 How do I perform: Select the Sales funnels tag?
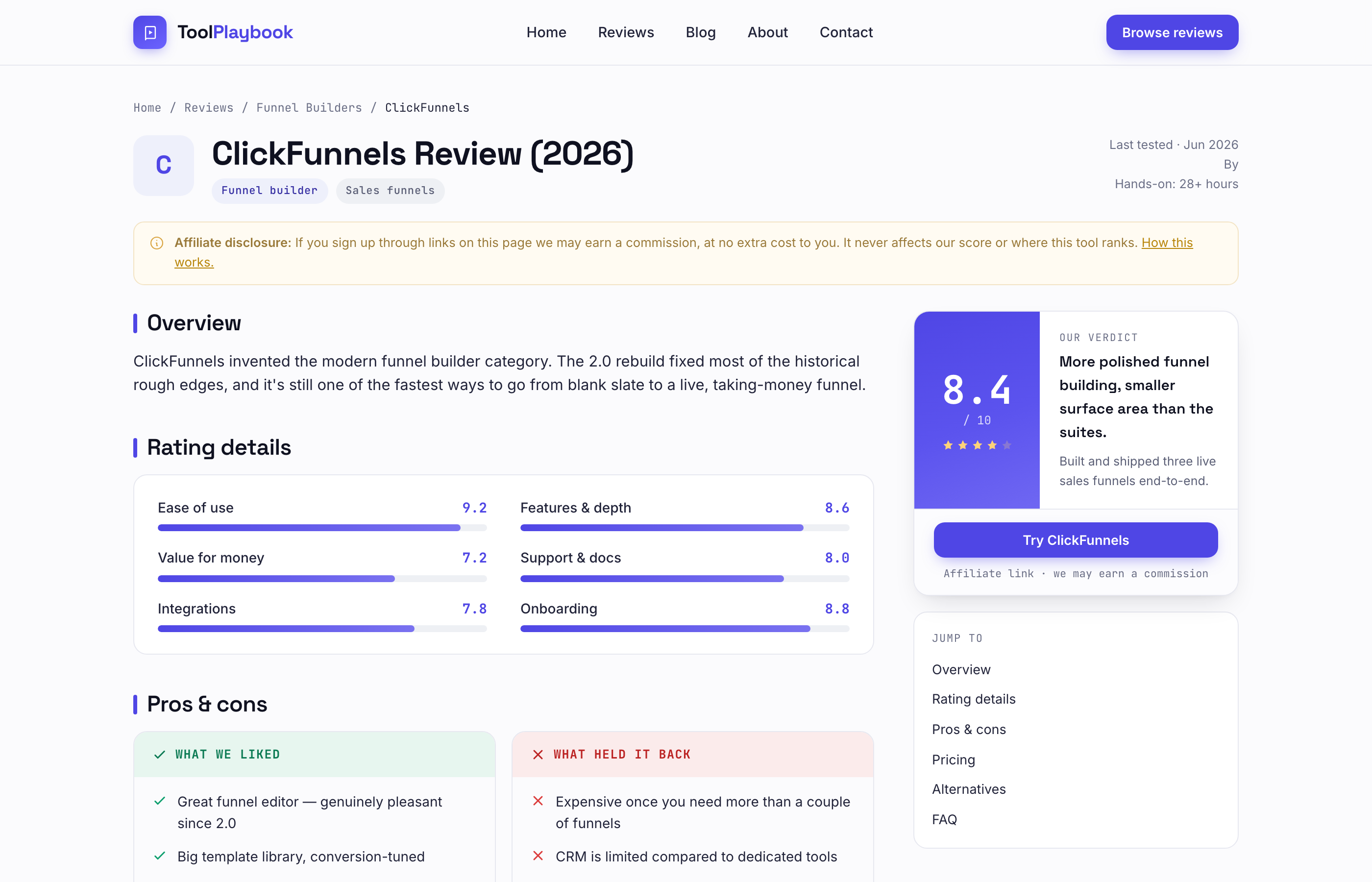(390, 191)
